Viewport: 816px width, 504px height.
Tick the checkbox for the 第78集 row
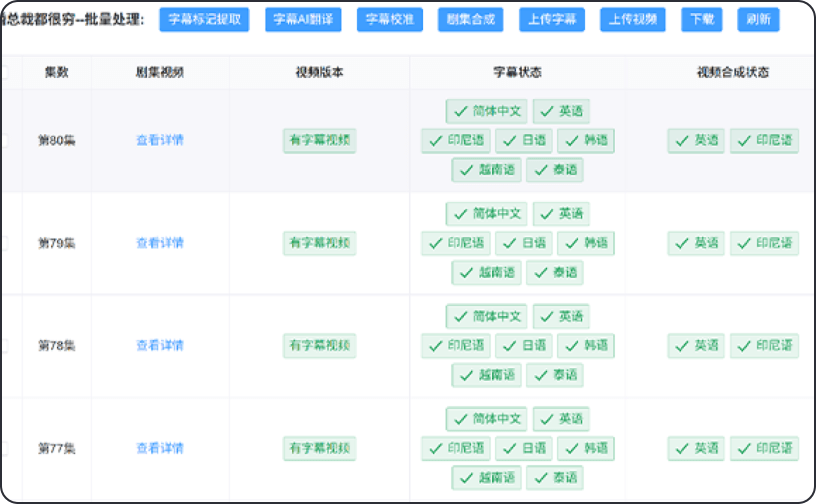tap(3, 345)
